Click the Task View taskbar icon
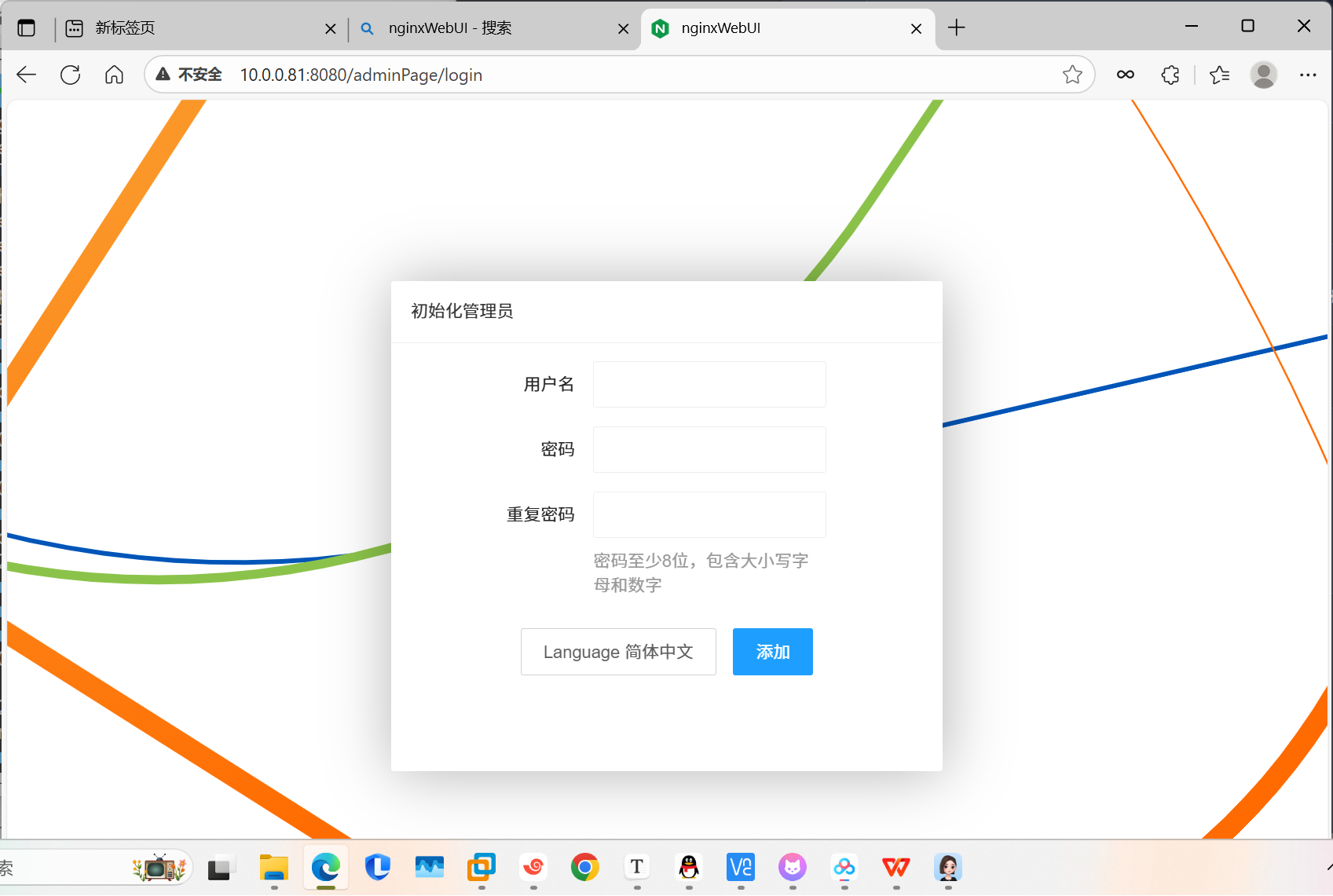This screenshot has height=896, width=1333. [x=222, y=868]
